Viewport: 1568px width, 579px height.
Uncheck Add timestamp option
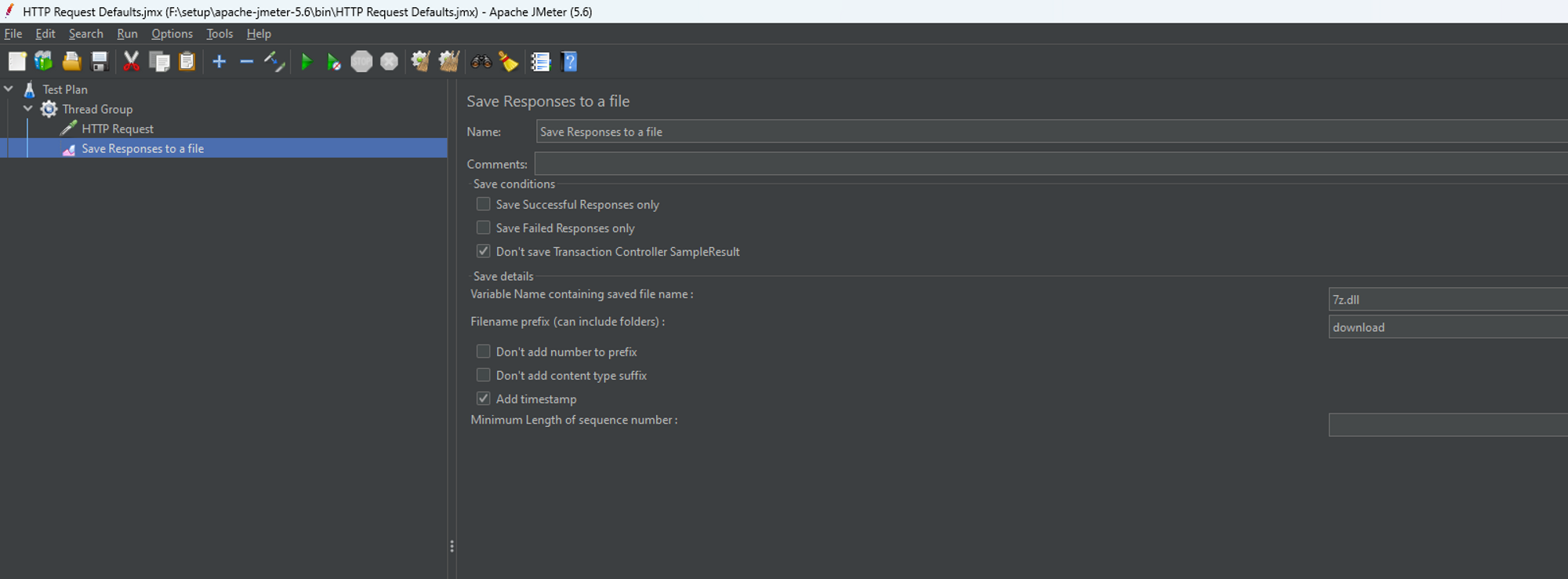pos(484,399)
